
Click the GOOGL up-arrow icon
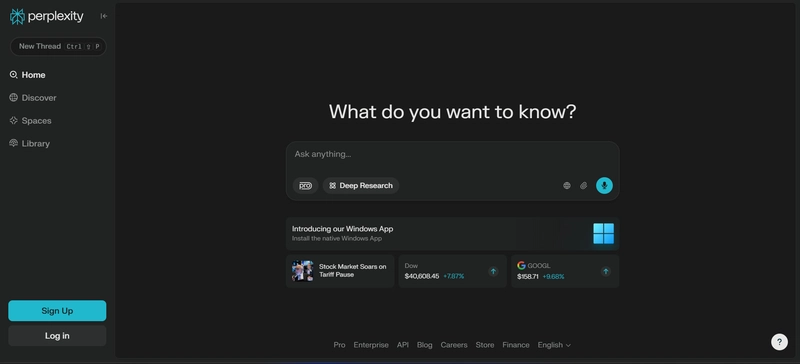pos(606,271)
